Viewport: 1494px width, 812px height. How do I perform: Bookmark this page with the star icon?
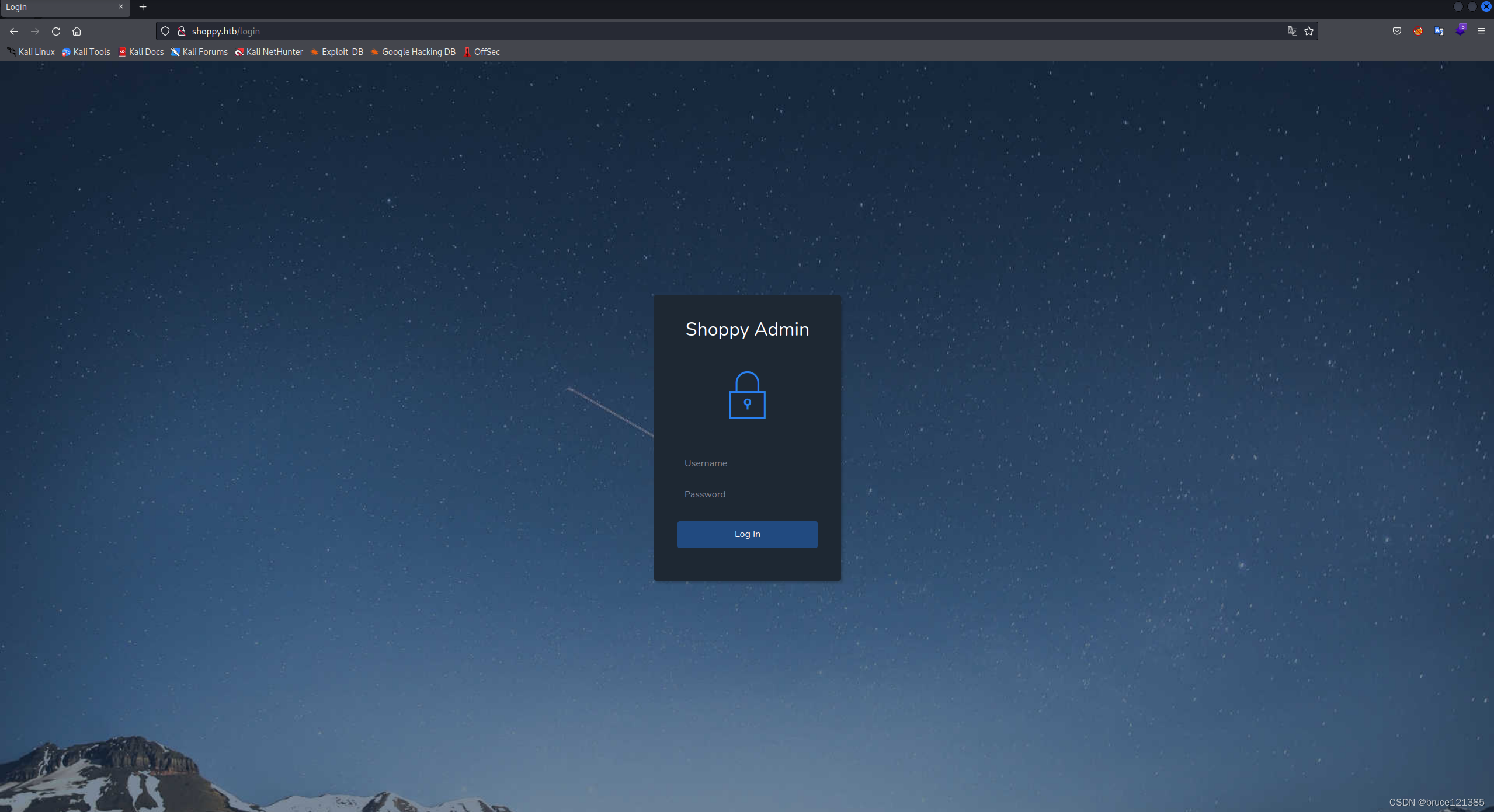point(1308,31)
